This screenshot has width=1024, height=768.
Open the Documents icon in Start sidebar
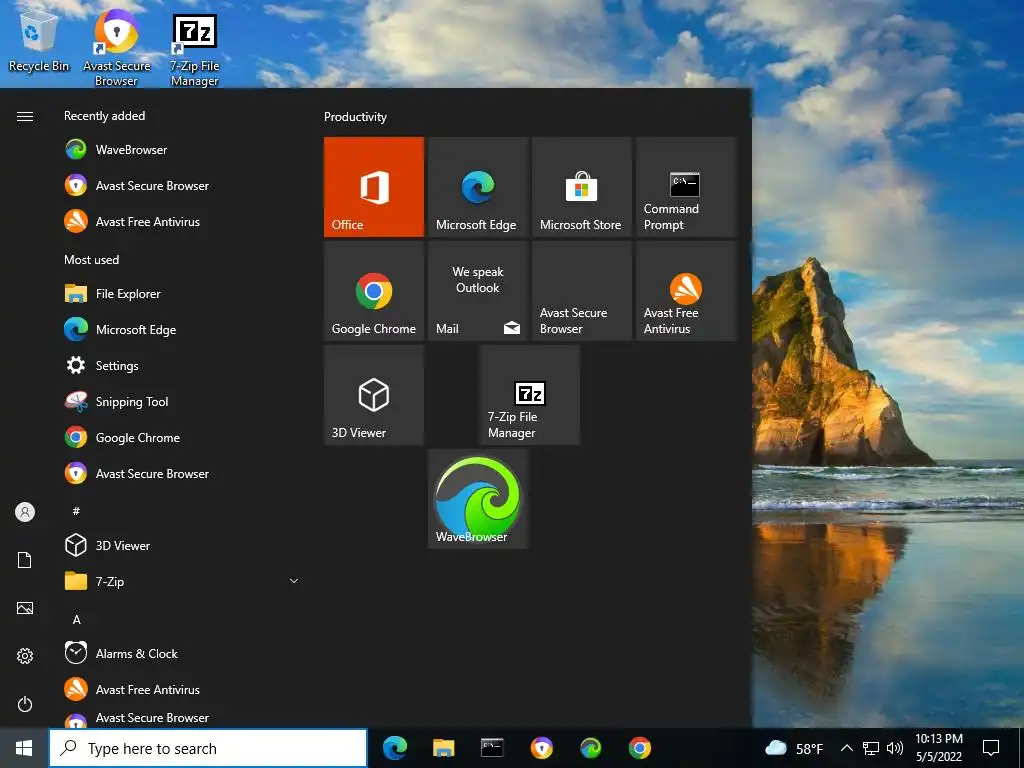click(x=25, y=560)
